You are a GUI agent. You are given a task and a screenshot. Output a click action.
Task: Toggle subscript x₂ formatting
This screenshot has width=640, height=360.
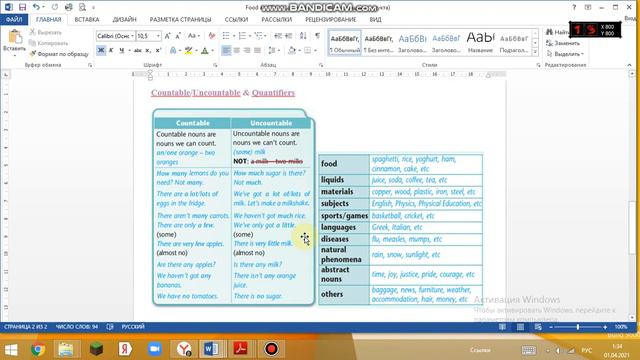[x=148, y=50]
